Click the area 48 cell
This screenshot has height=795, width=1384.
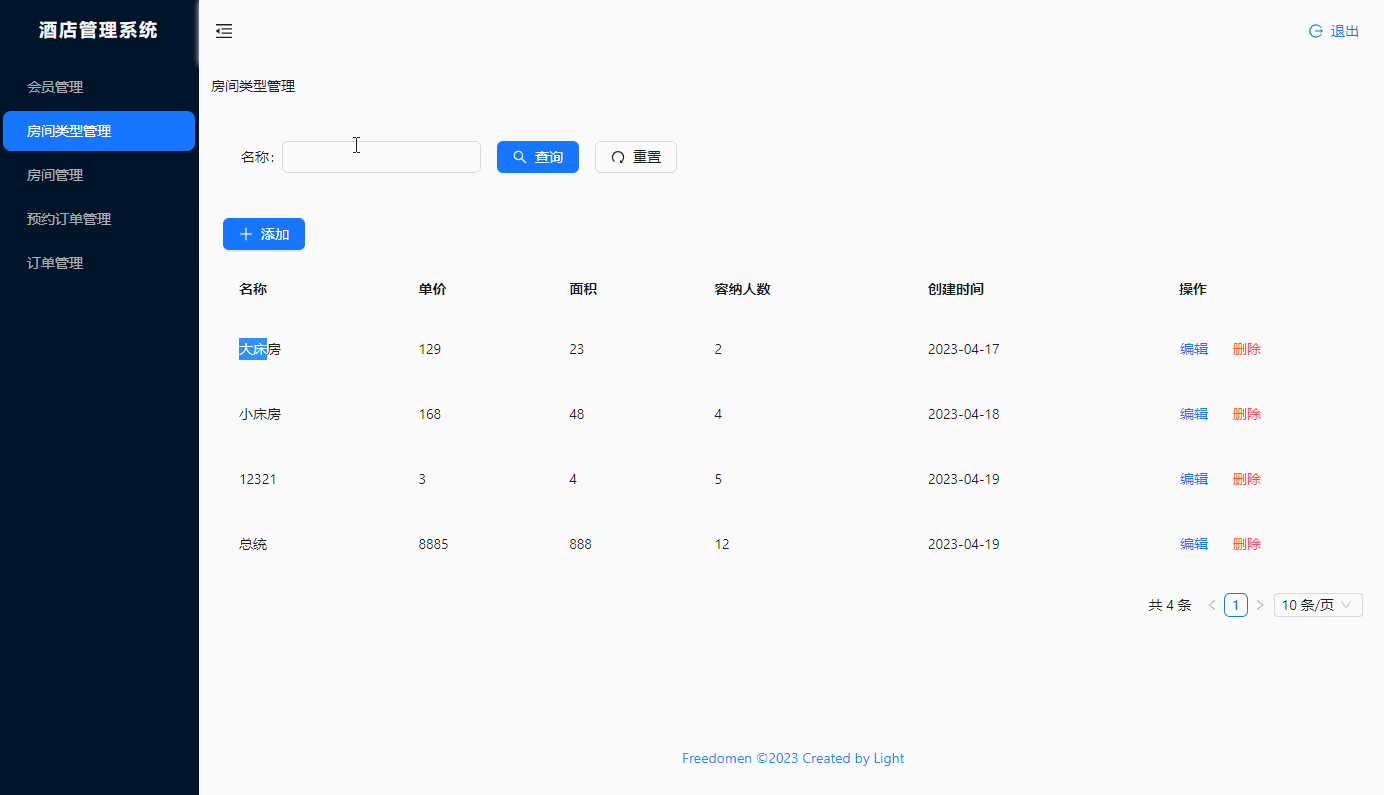click(577, 414)
